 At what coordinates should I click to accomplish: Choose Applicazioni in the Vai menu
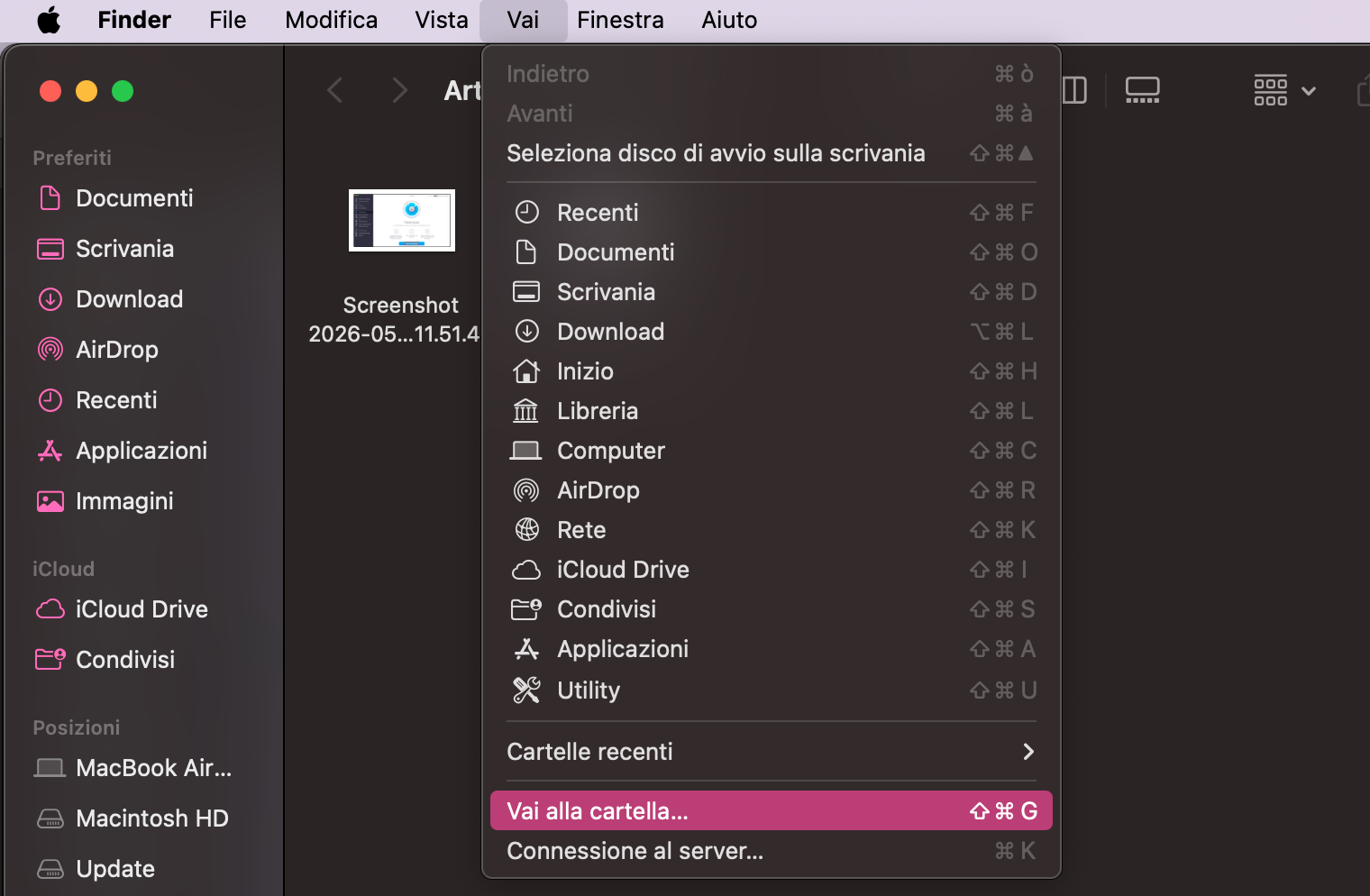(x=772, y=649)
